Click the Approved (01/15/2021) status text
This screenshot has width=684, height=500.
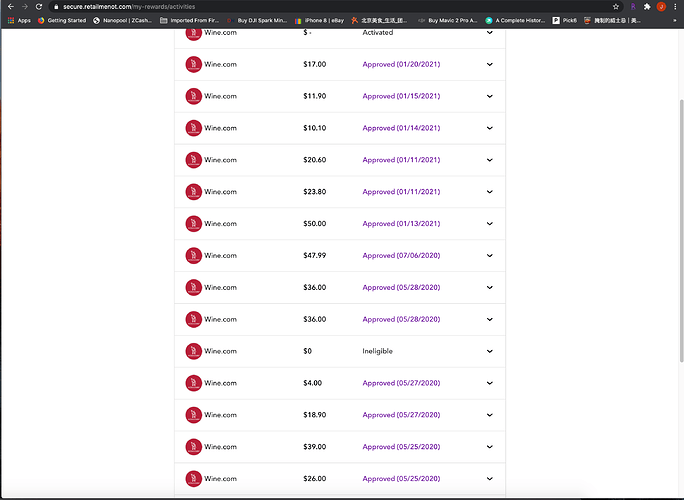click(401, 96)
